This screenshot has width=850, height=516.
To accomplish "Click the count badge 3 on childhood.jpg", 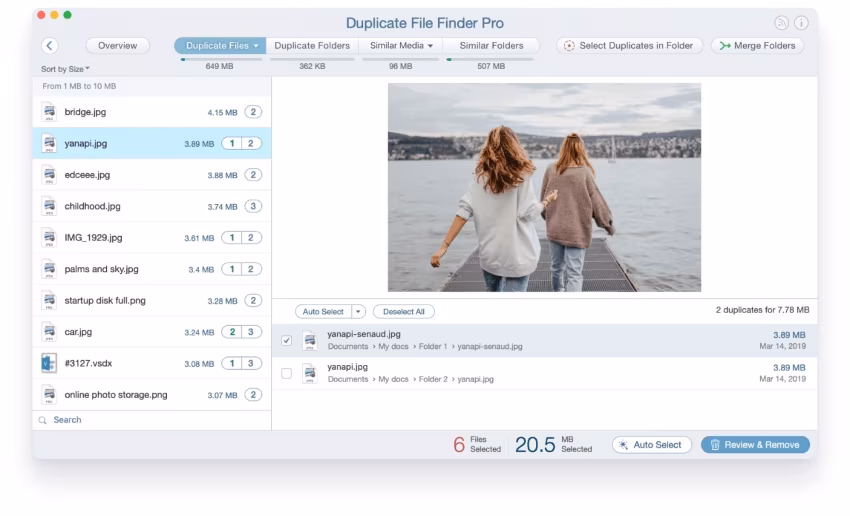I will pyautogui.click(x=253, y=207).
